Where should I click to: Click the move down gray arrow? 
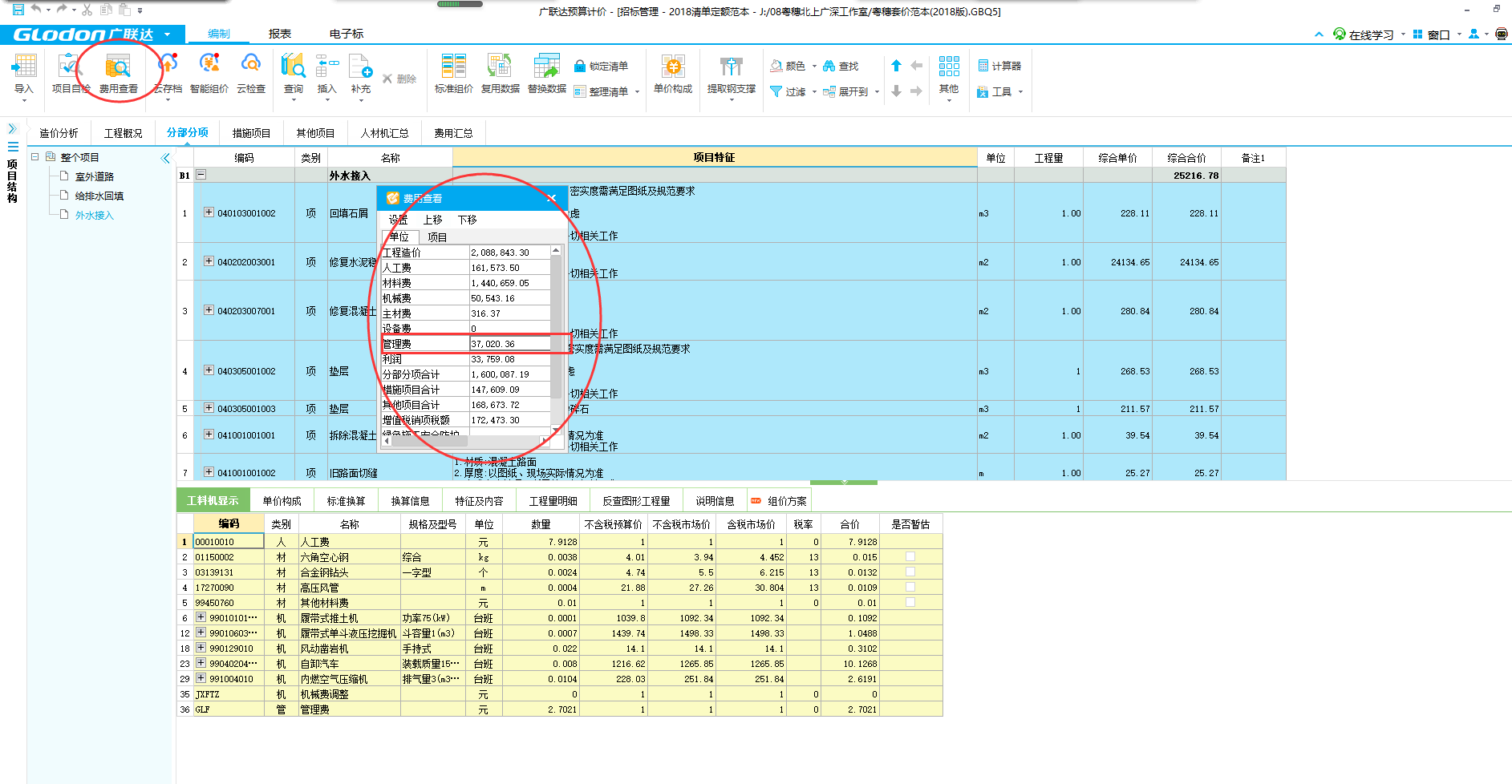click(x=897, y=91)
